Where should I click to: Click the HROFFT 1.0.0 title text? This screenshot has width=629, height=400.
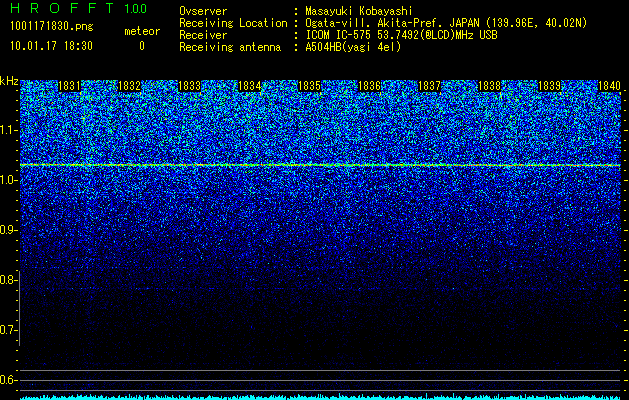coord(78,8)
